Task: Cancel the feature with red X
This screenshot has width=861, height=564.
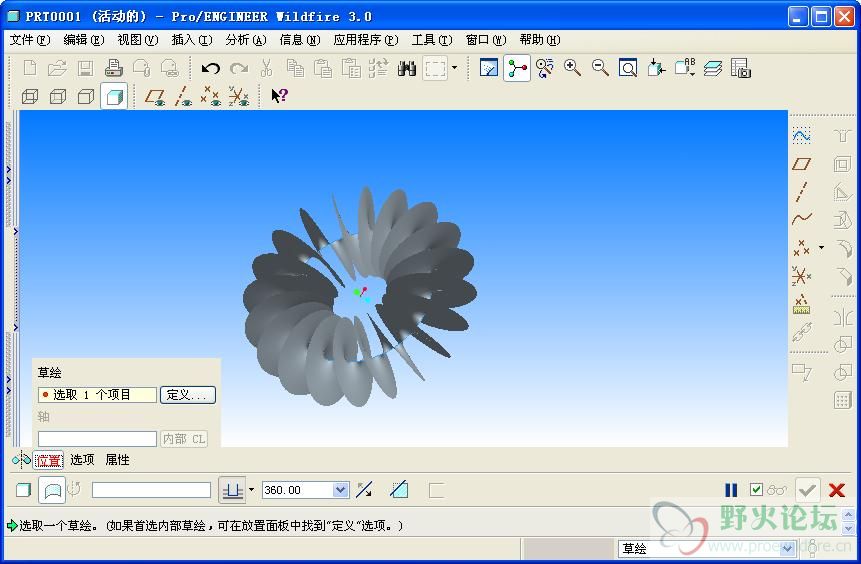Action: [x=837, y=490]
